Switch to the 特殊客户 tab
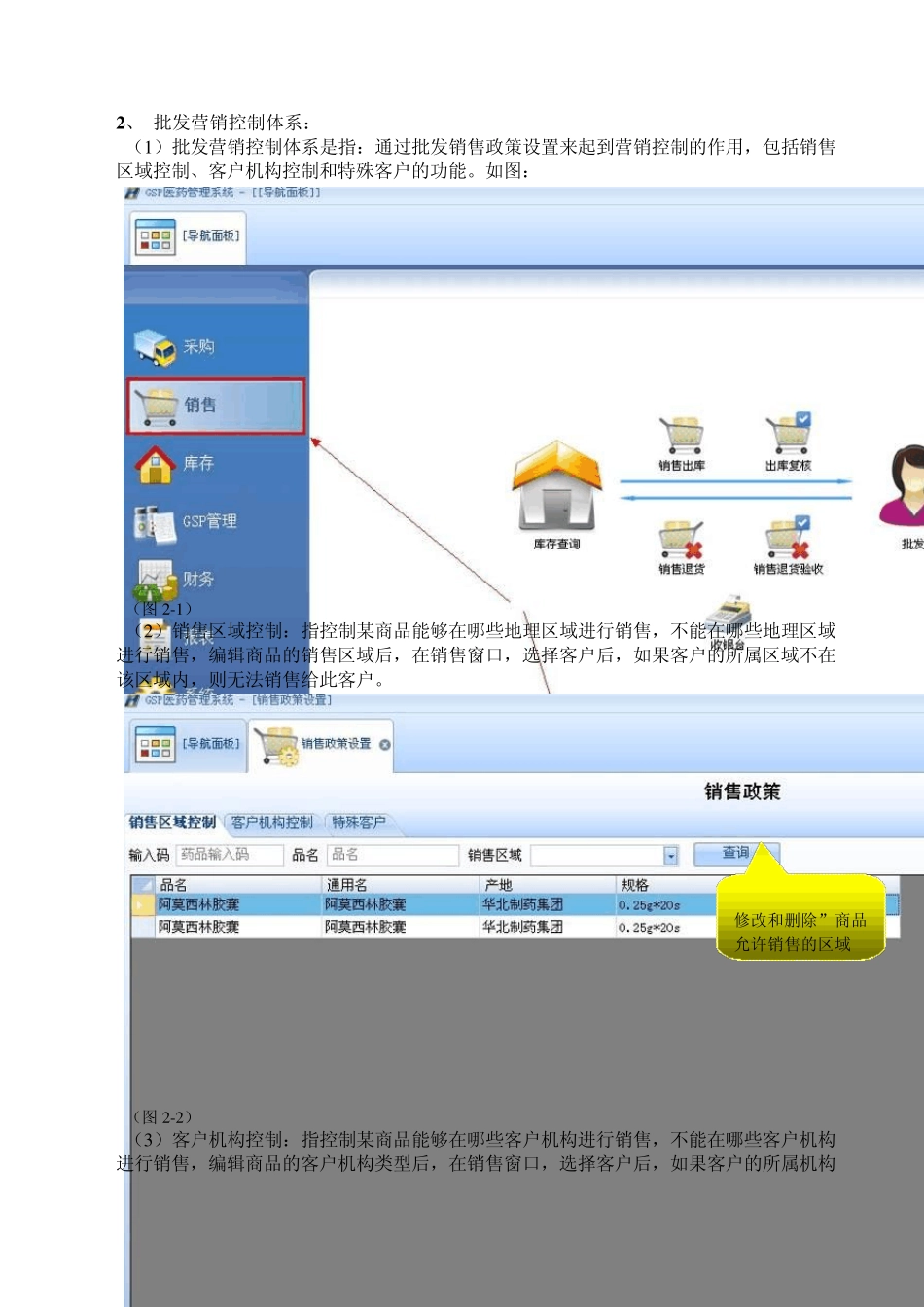Screen dimensions: 924x1307 [359, 823]
